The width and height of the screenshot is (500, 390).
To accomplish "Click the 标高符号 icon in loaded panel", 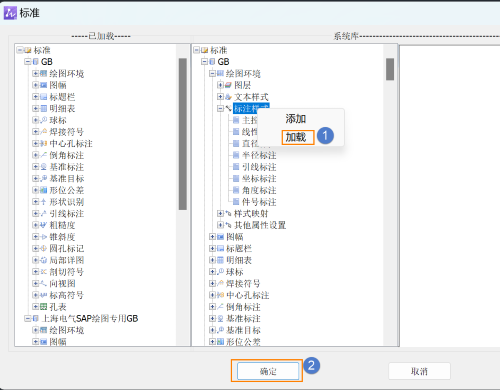I will (44, 295).
